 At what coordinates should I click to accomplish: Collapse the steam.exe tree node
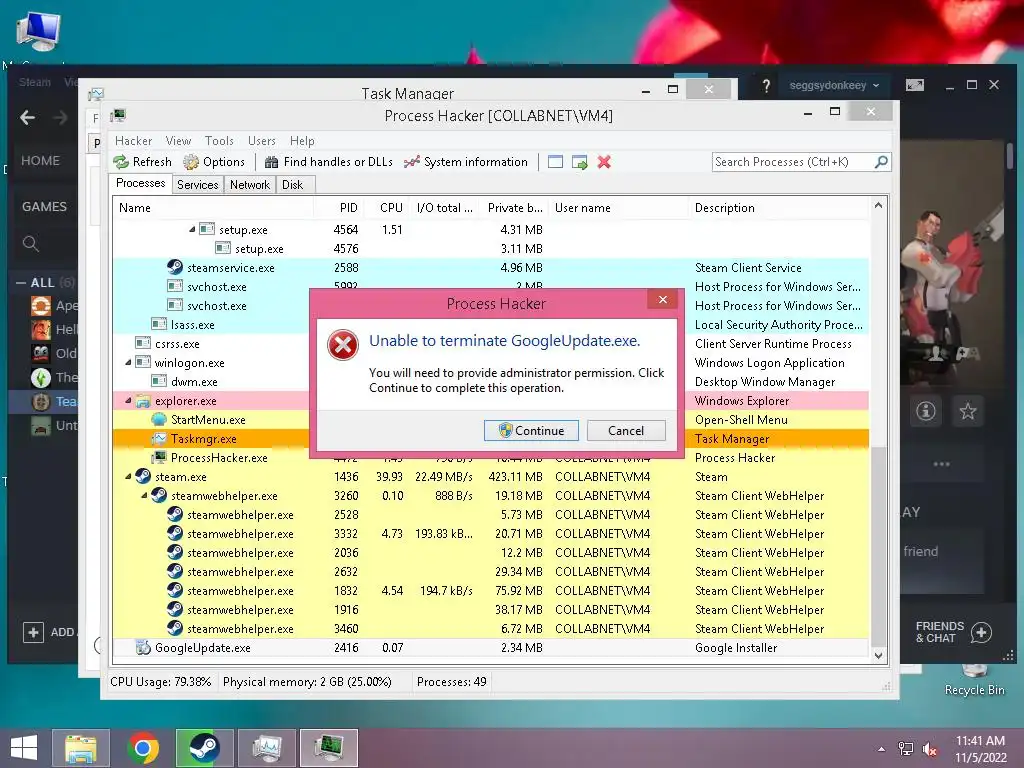coord(128,477)
